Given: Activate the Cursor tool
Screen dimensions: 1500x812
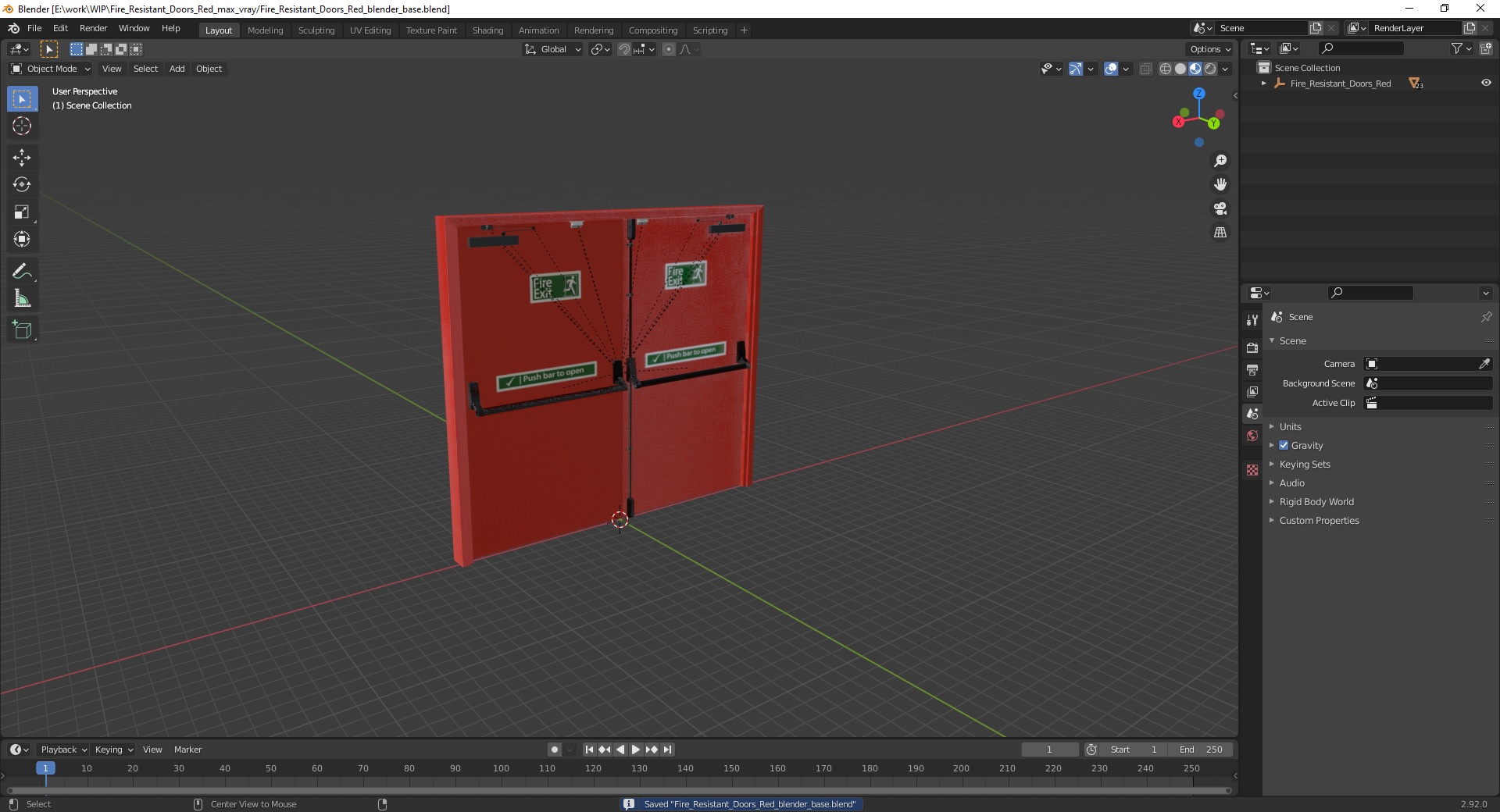Looking at the screenshot, I should coord(22,126).
